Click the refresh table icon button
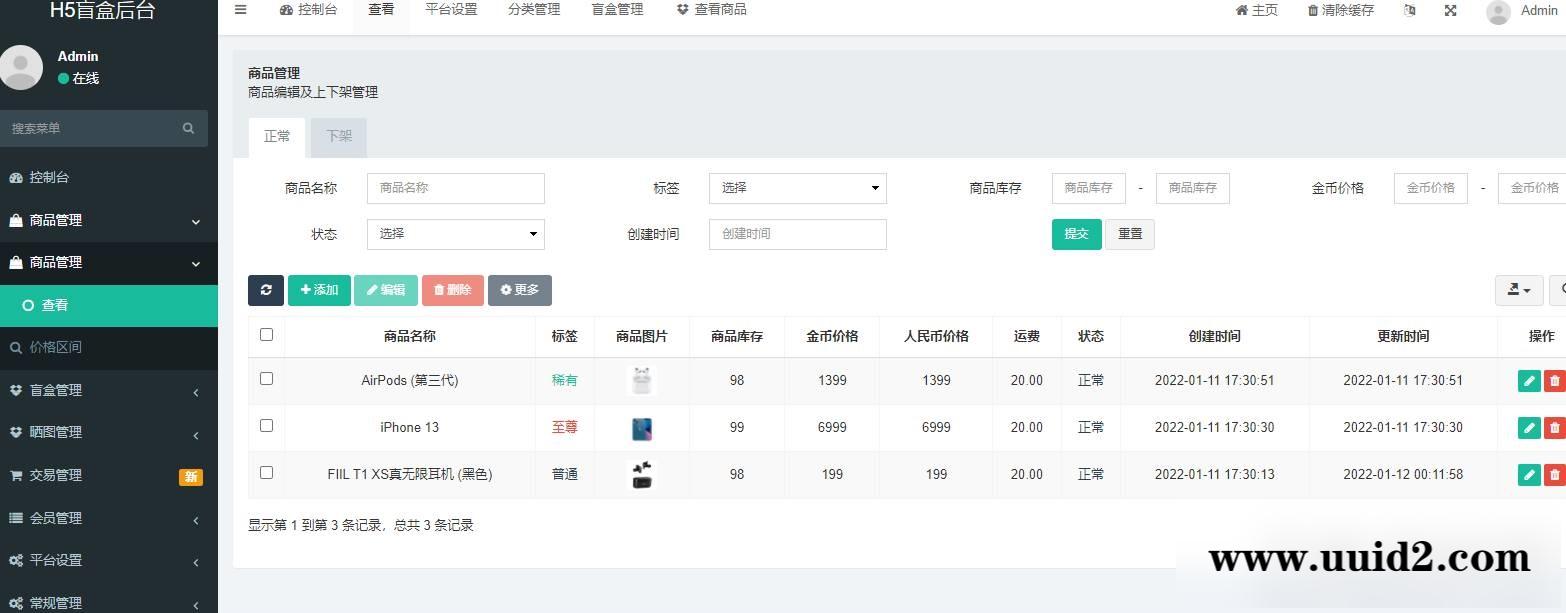This screenshot has height=613, width=1566. click(266, 290)
